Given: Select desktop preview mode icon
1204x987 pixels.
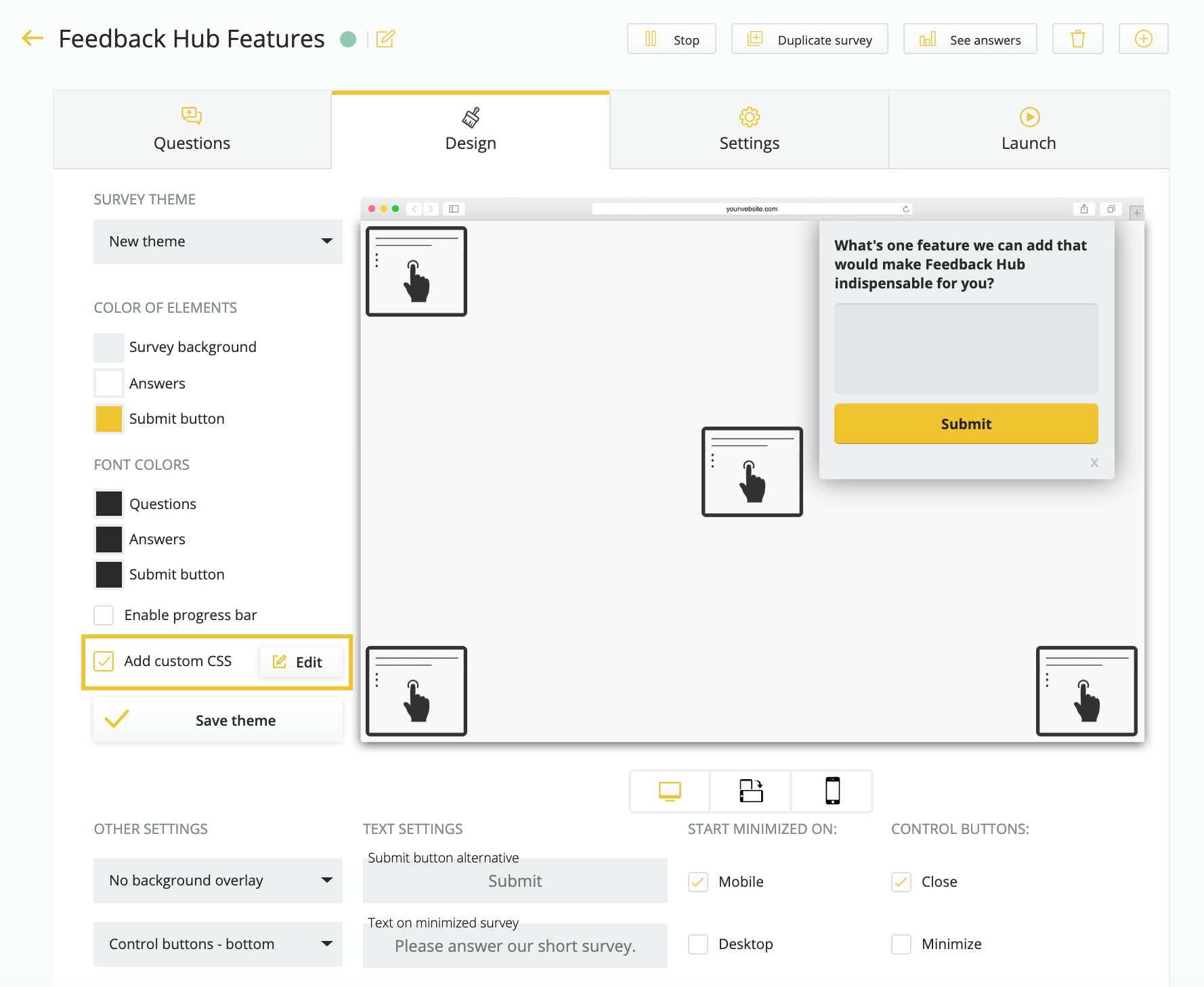Looking at the screenshot, I should pos(670,791).
